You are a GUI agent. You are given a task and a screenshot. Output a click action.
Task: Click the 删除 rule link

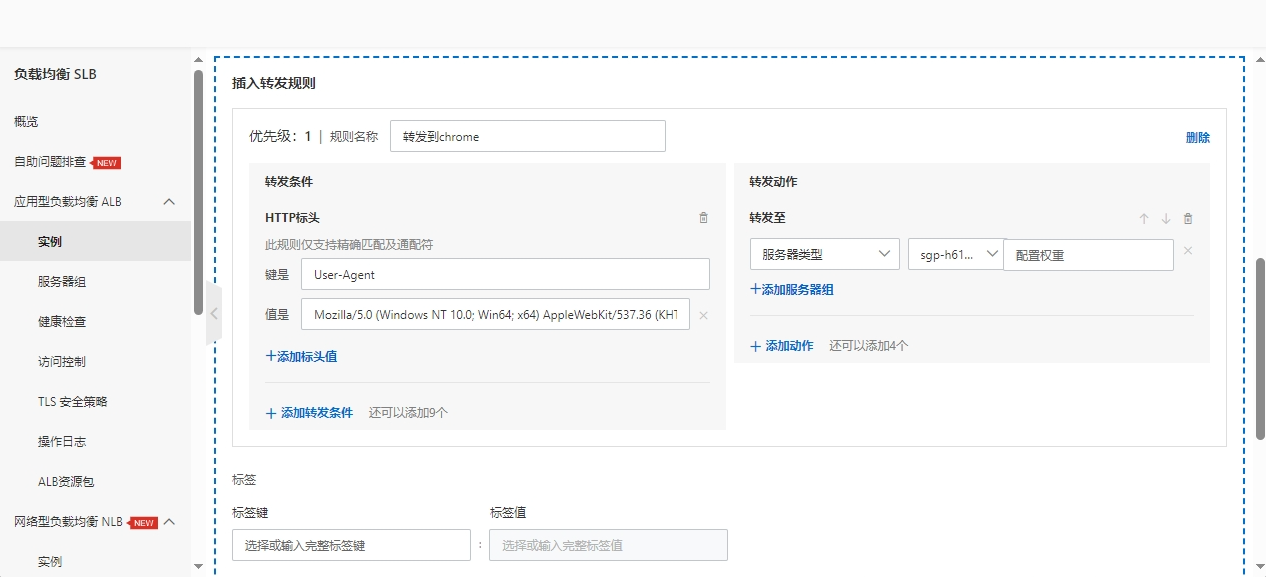click(1197, 138)
